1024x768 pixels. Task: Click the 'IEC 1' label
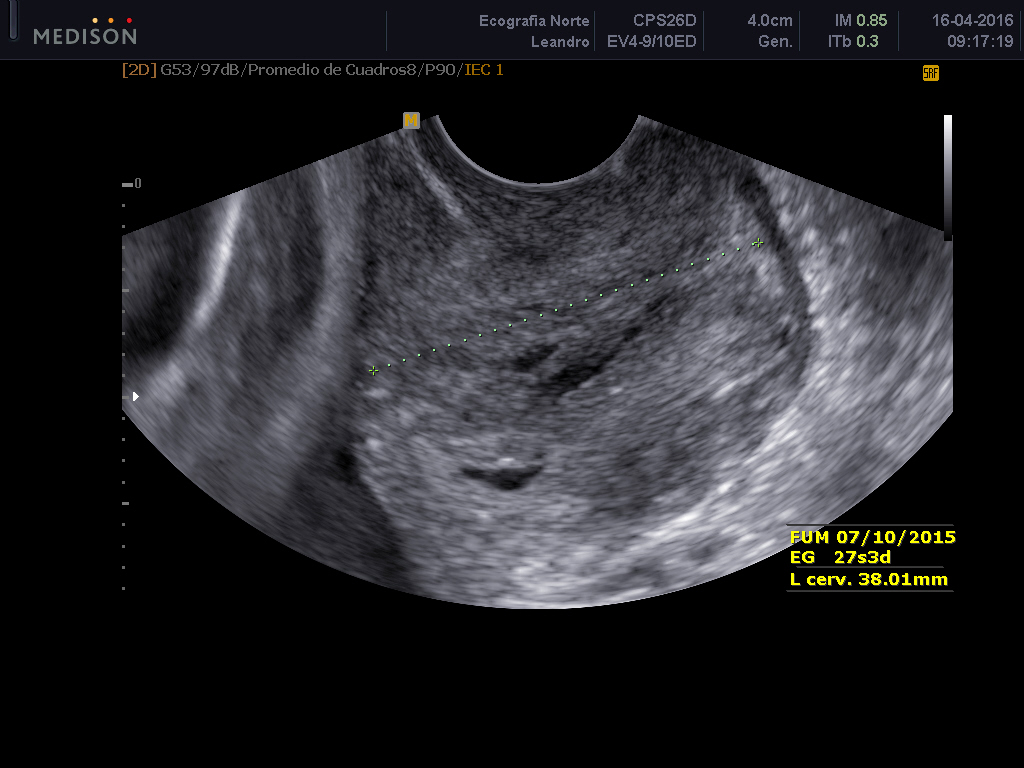(x=484, y=70)
